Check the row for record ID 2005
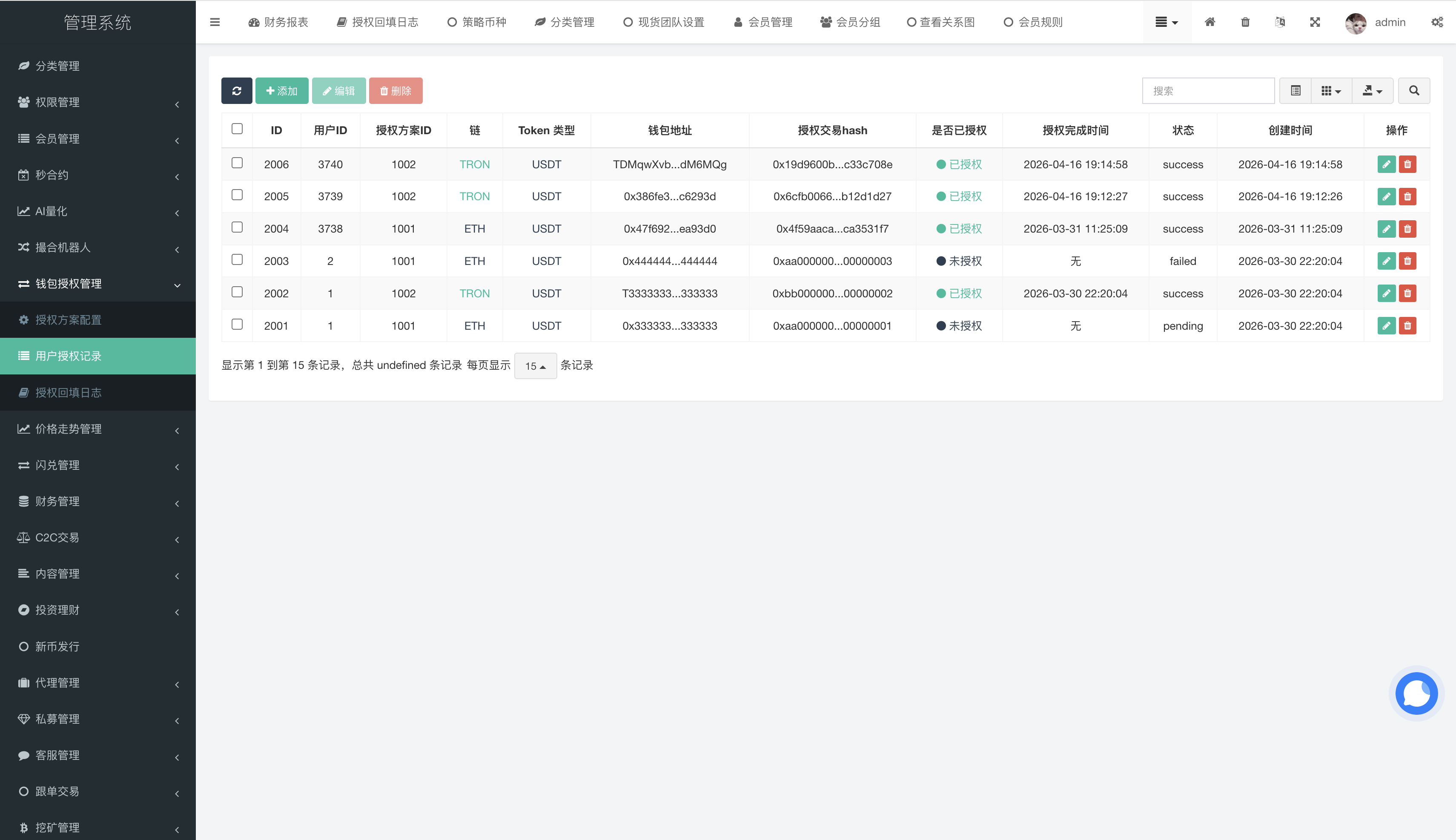The width and height of the screenshot is (1456, 840). [236, 195]
